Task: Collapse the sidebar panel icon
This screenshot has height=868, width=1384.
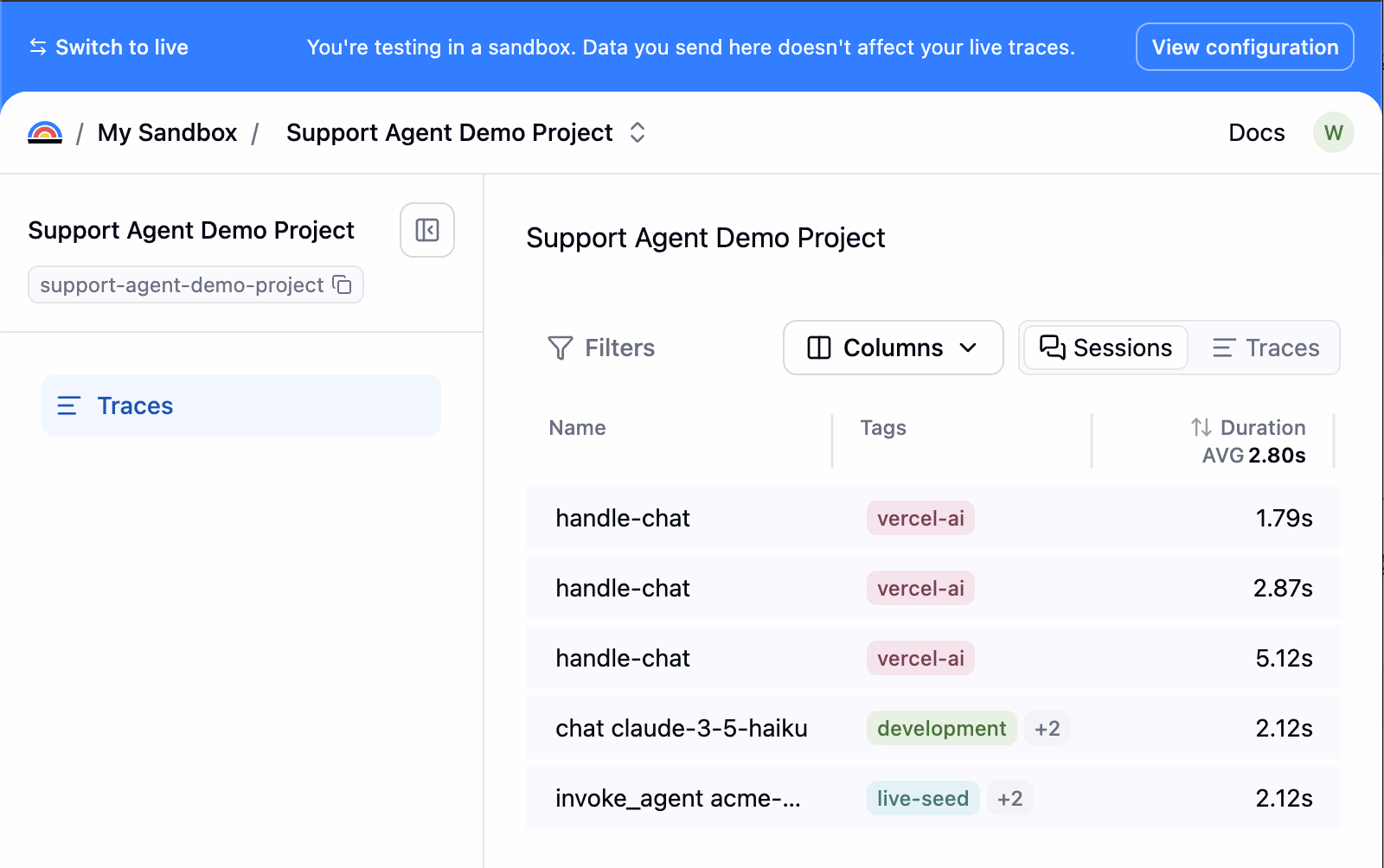Action: (427, 230)
